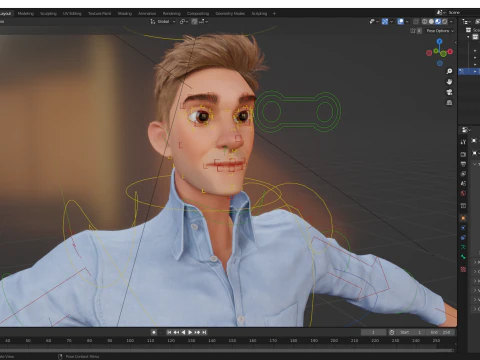This screenshot has width=480, height=360.
Task: Expand the Pose Options dropdown
Action: (x=440, y=31)
